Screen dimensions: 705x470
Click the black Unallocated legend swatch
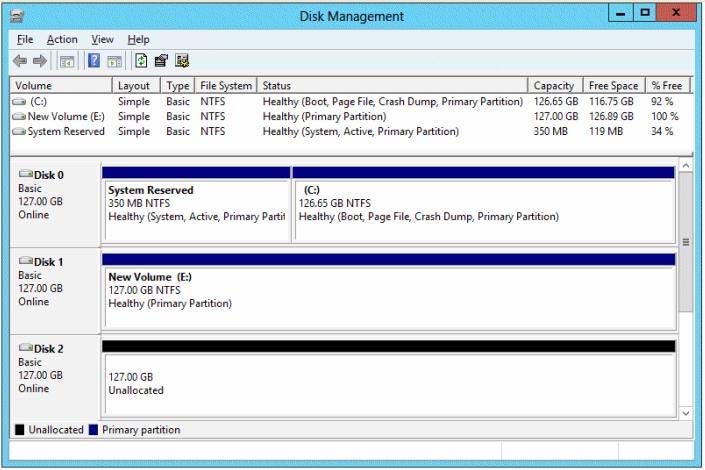click(19, 430)
